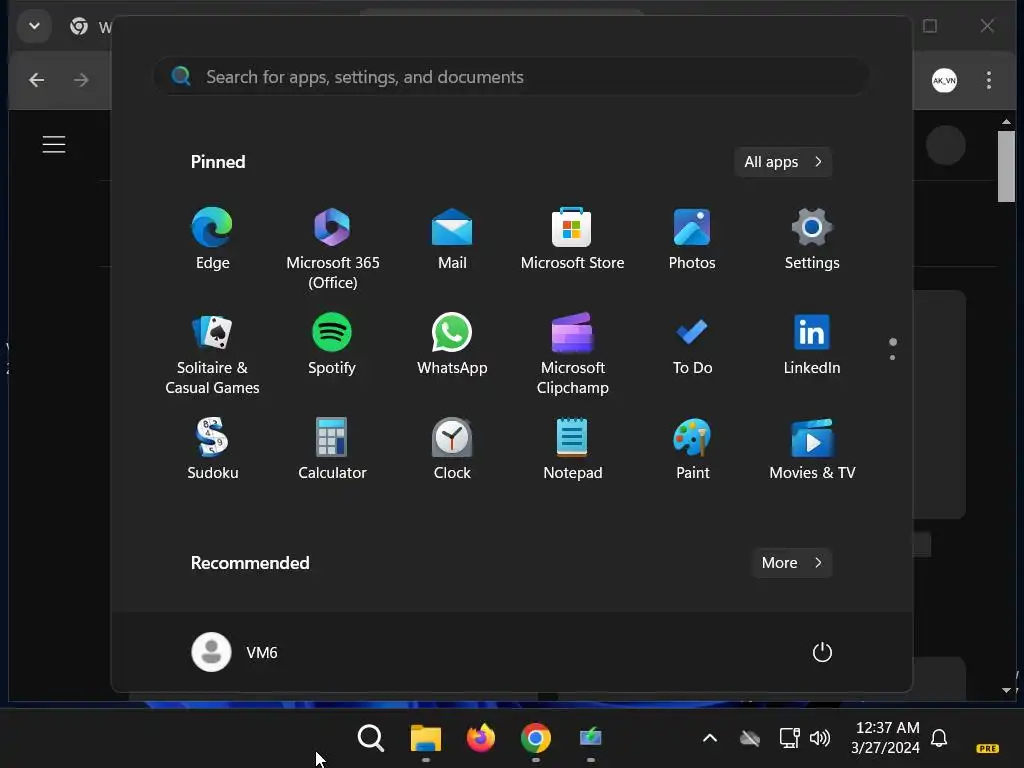Image resolution: width=1024 pixels, height=768 pixels.
Task: Open taskbar Search icon
Action: pos(370,738)
